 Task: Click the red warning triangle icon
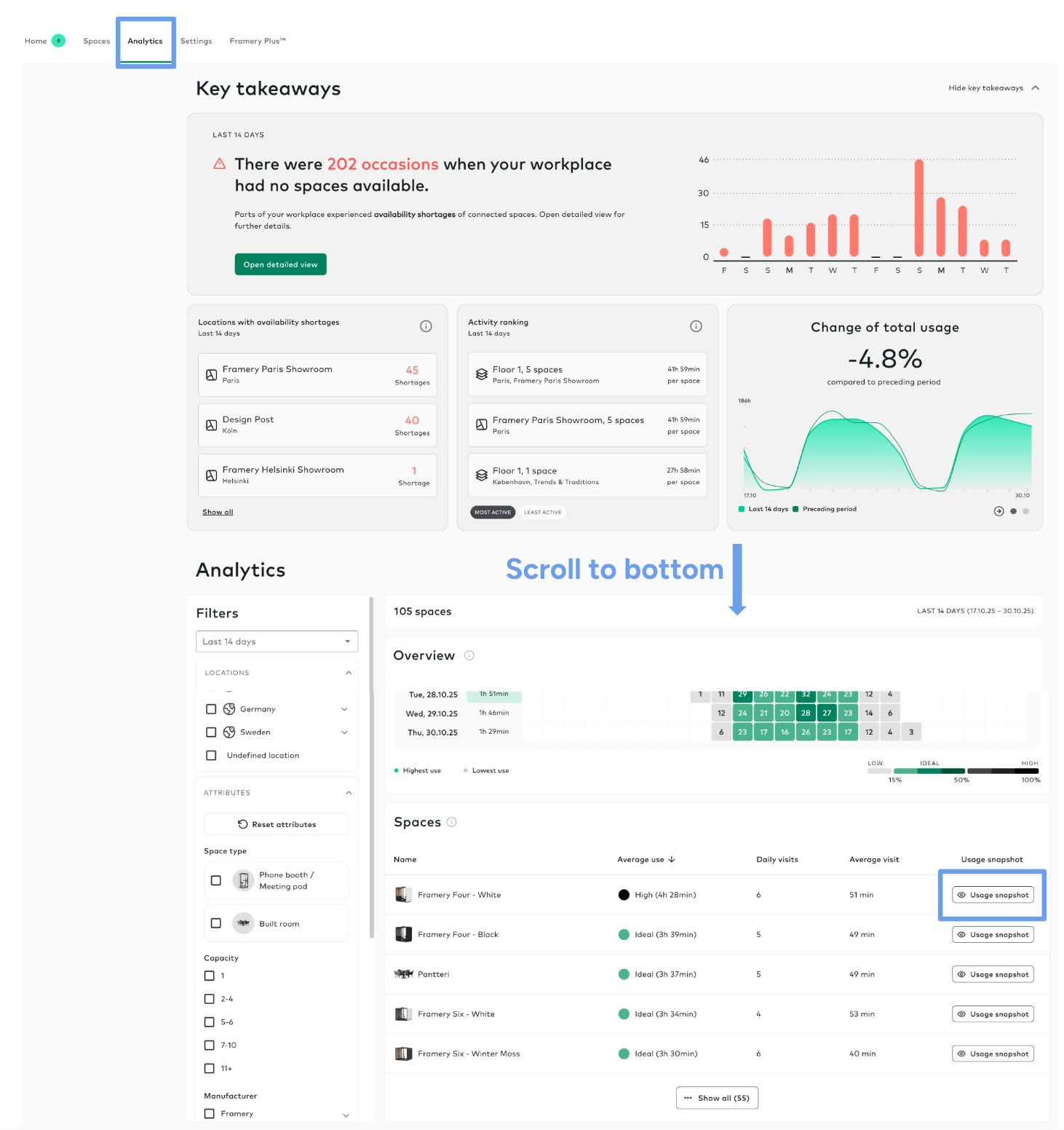coord(219,164)
